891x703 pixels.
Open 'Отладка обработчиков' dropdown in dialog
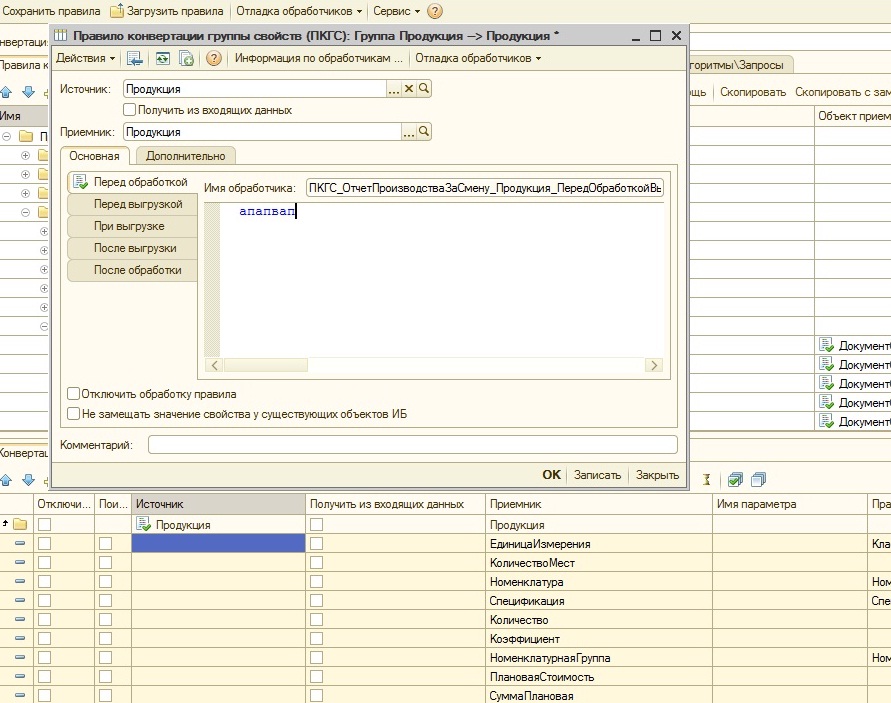point(478,59)
